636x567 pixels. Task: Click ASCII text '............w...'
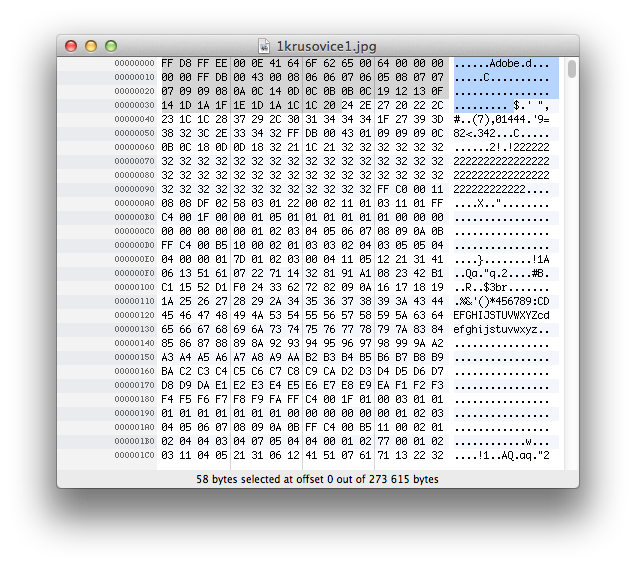point(501,441)
